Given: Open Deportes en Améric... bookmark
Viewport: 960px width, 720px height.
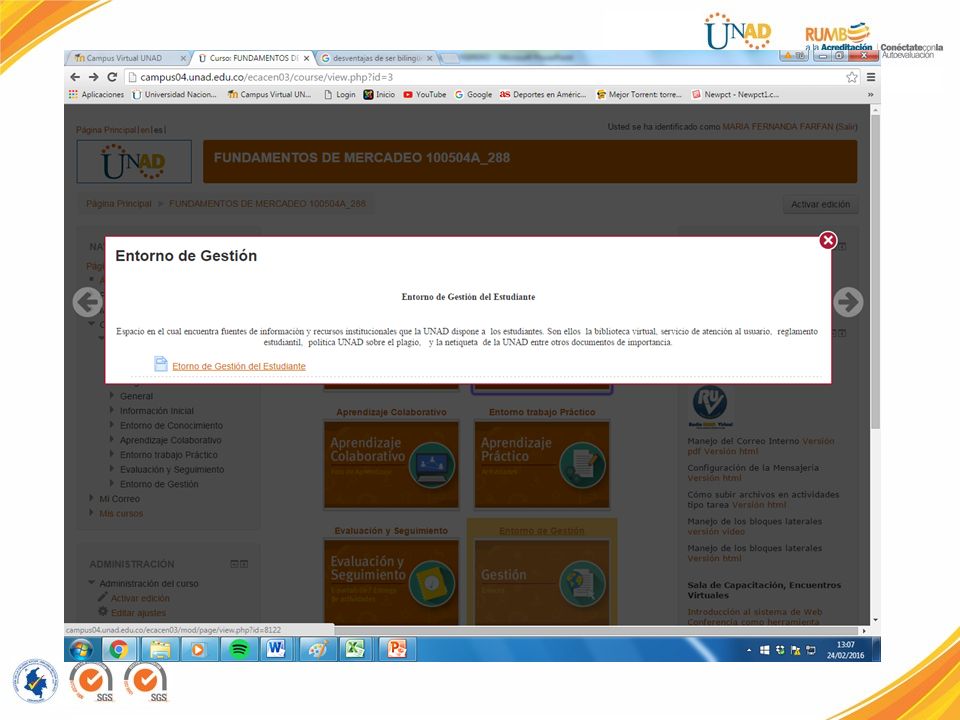Looking at the screenshot, I should click(543, 94).
